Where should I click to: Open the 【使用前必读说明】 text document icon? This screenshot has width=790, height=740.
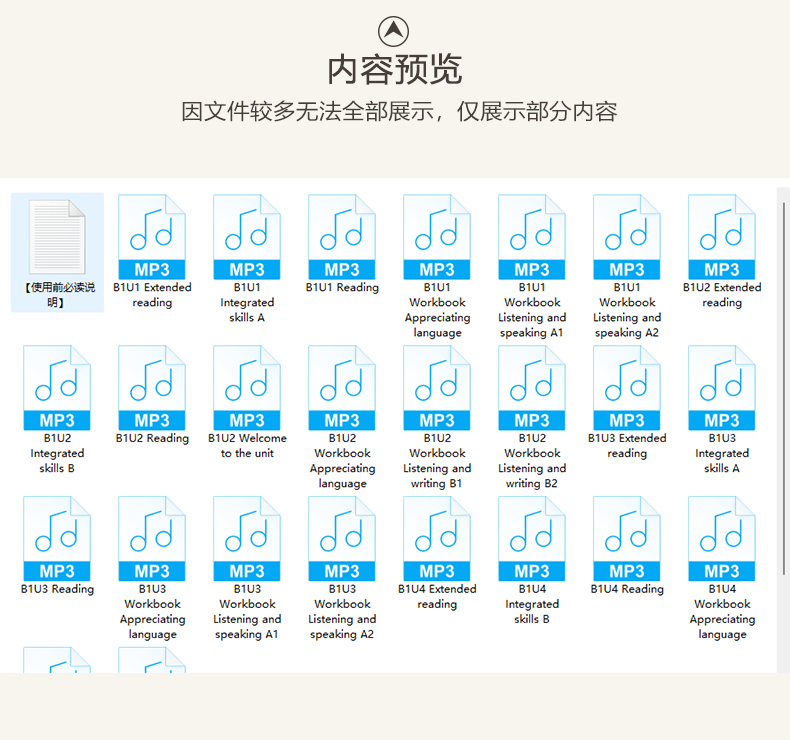point(57,237)
